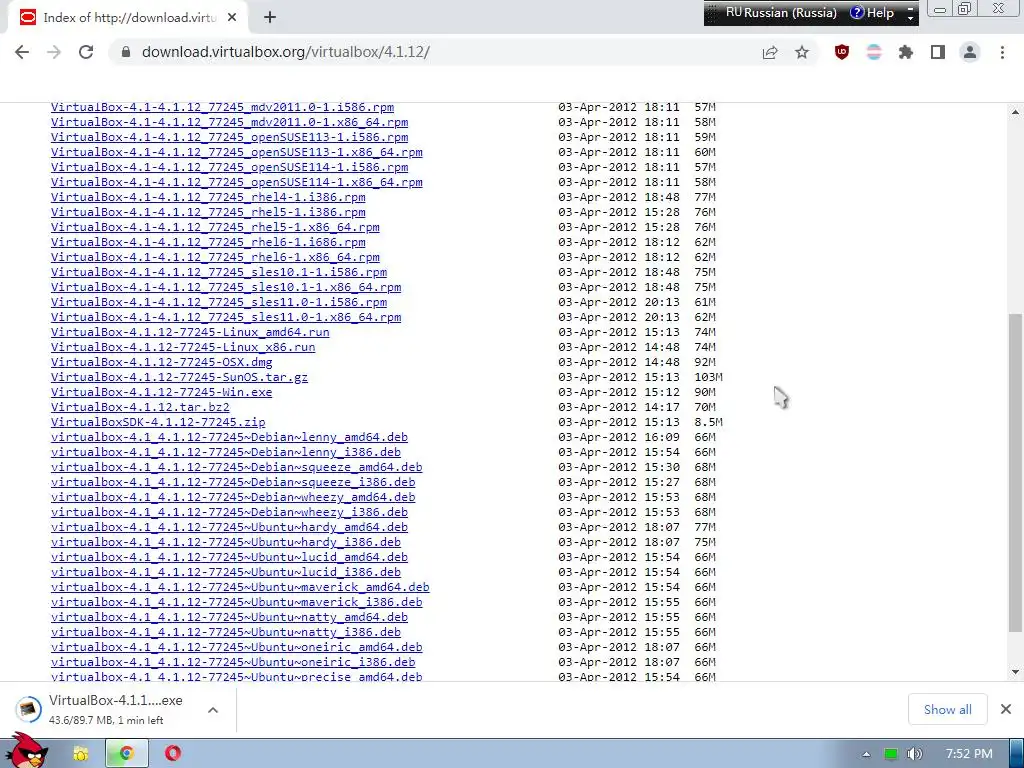Launch Opera from the taskbar

[172, 754]
